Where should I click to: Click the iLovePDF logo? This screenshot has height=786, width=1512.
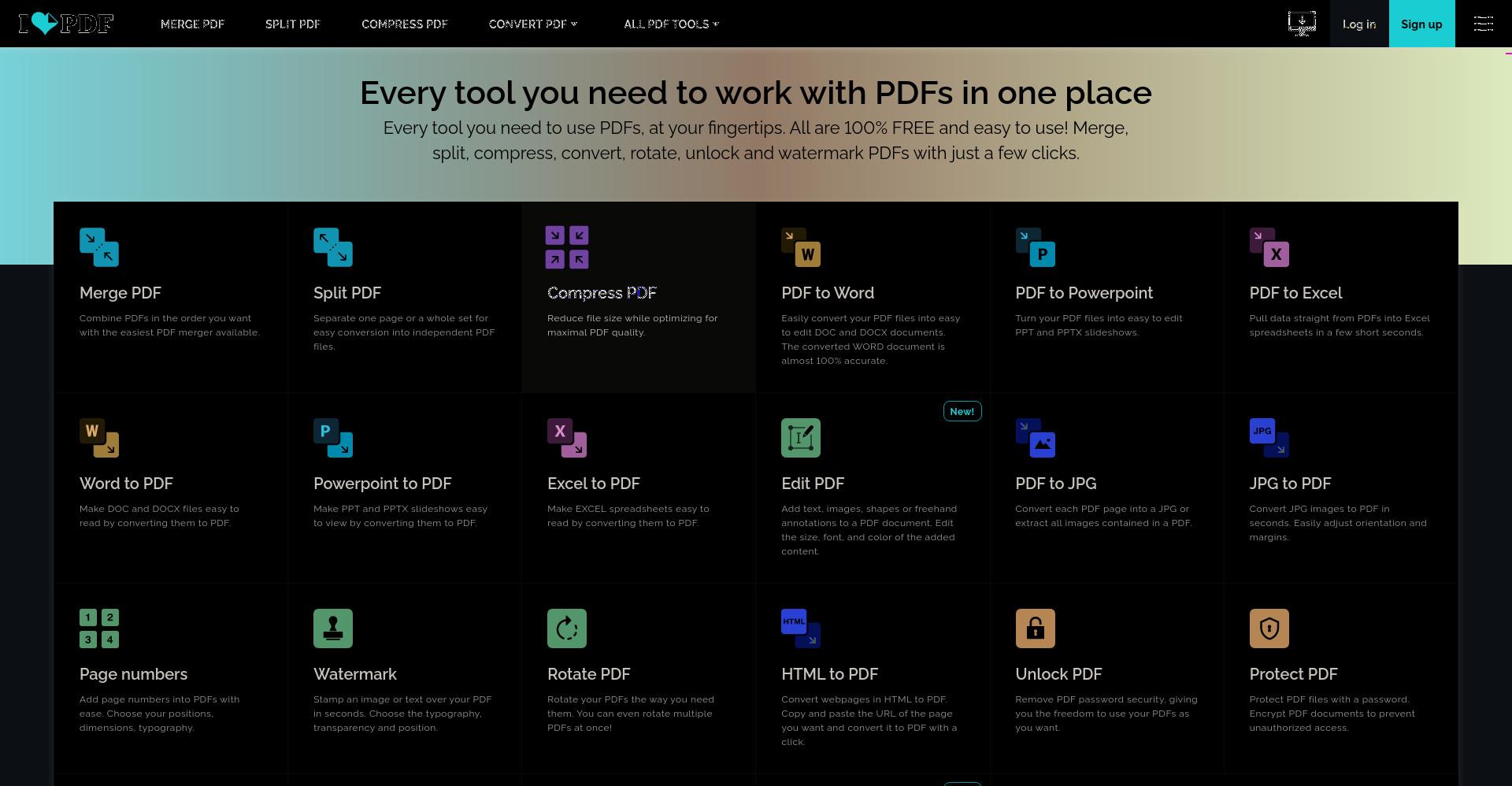point(66,24)
